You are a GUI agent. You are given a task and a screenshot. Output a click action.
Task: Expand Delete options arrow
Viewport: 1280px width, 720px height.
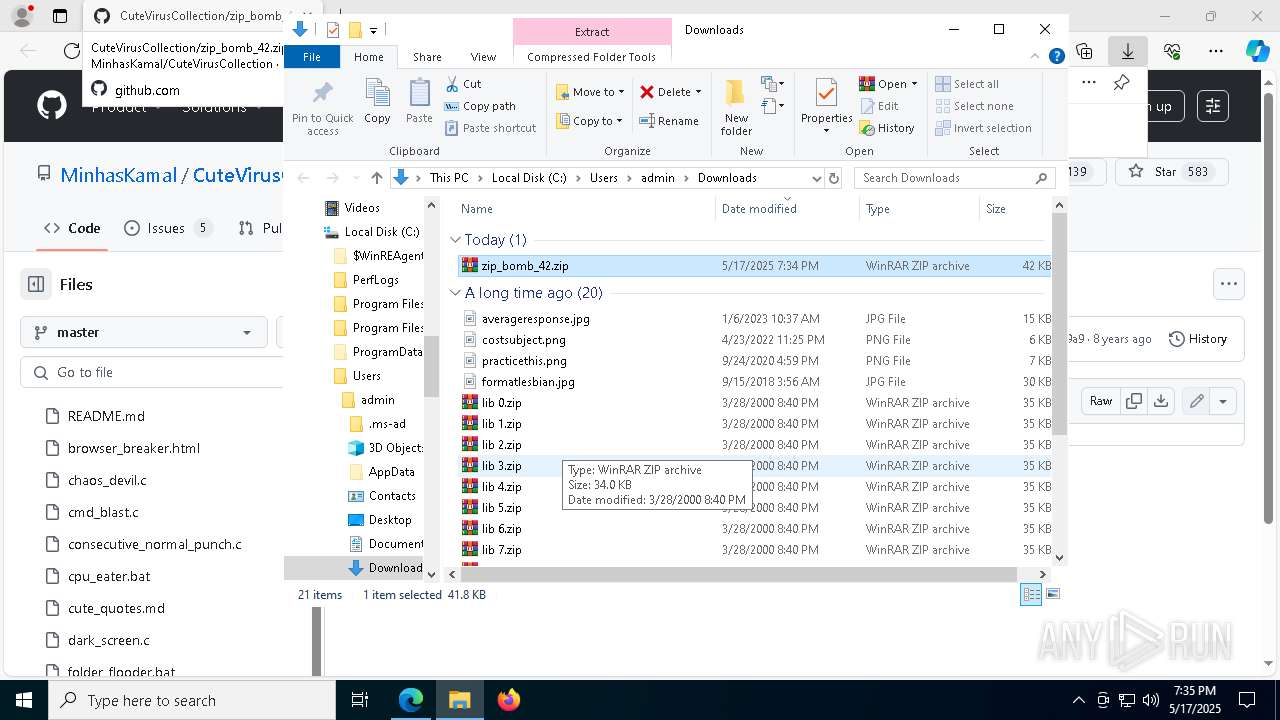coord(698,92)
